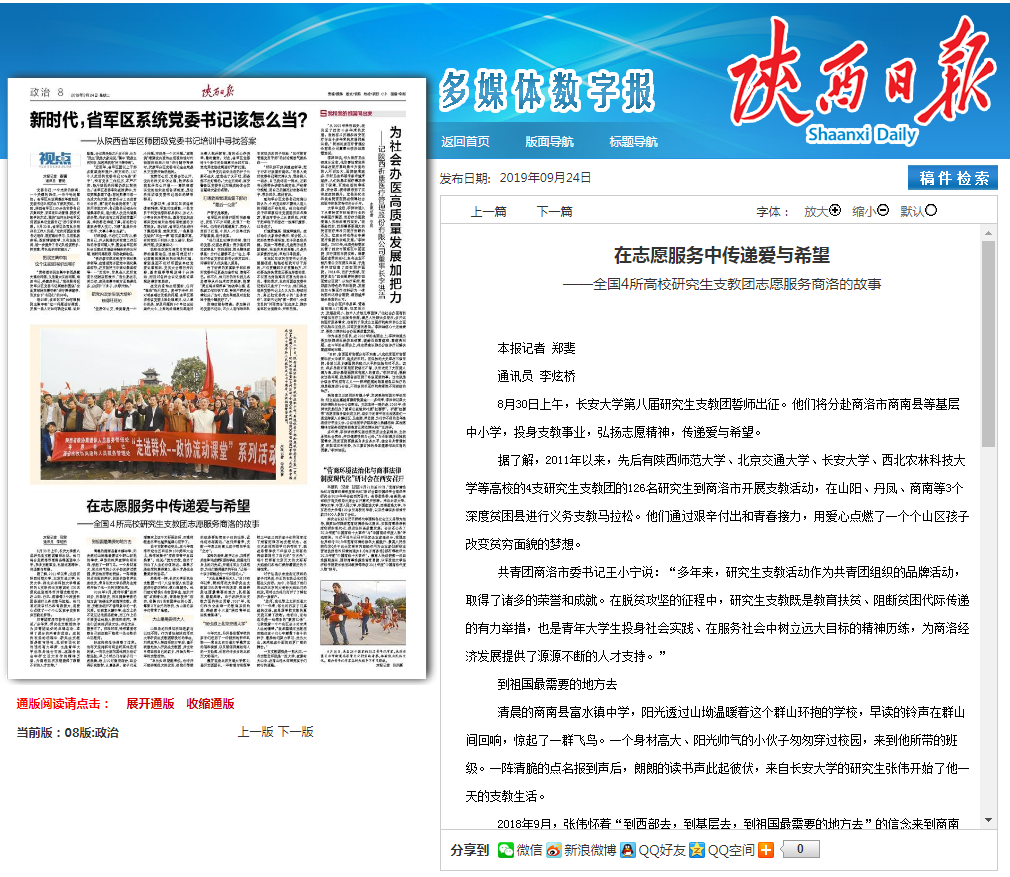Click the 放大 font enlarge plus icon
The height and width of the screenshot is (877, 1010).
click(x=835, y=211)
